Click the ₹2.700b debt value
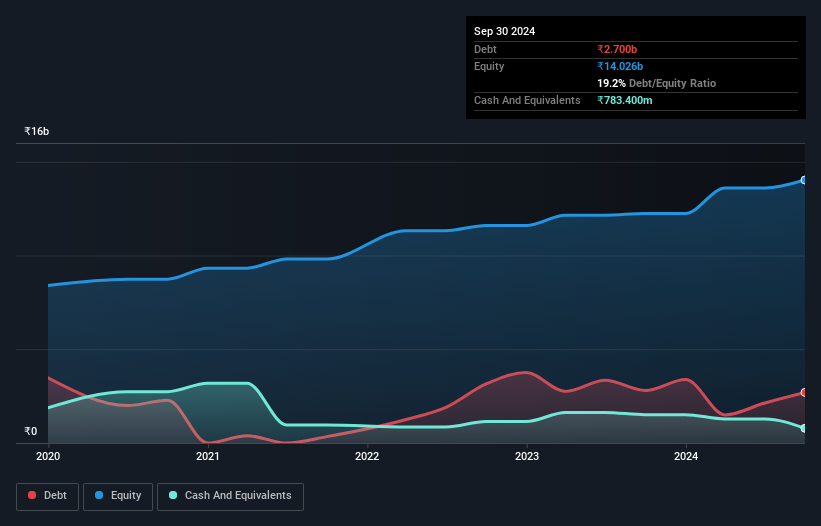821x526 pixels. (x=617, y=49)
